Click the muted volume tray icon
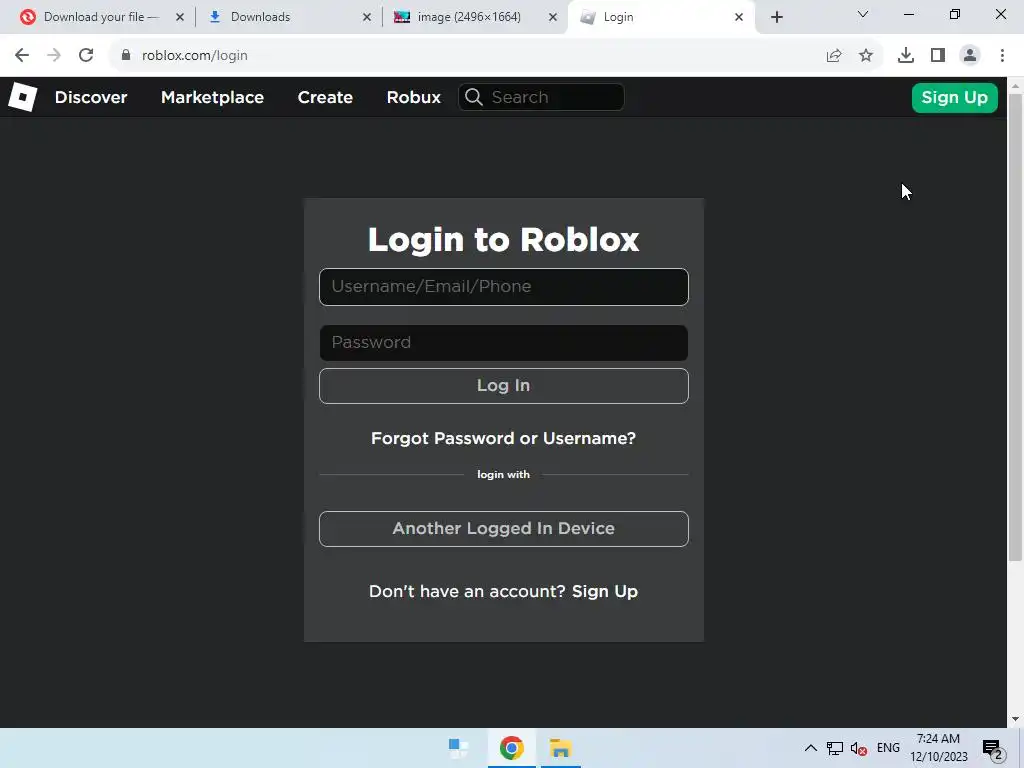Image resolution: width=1024 pixels, height=768 pixels. click(x=859, y=748)
